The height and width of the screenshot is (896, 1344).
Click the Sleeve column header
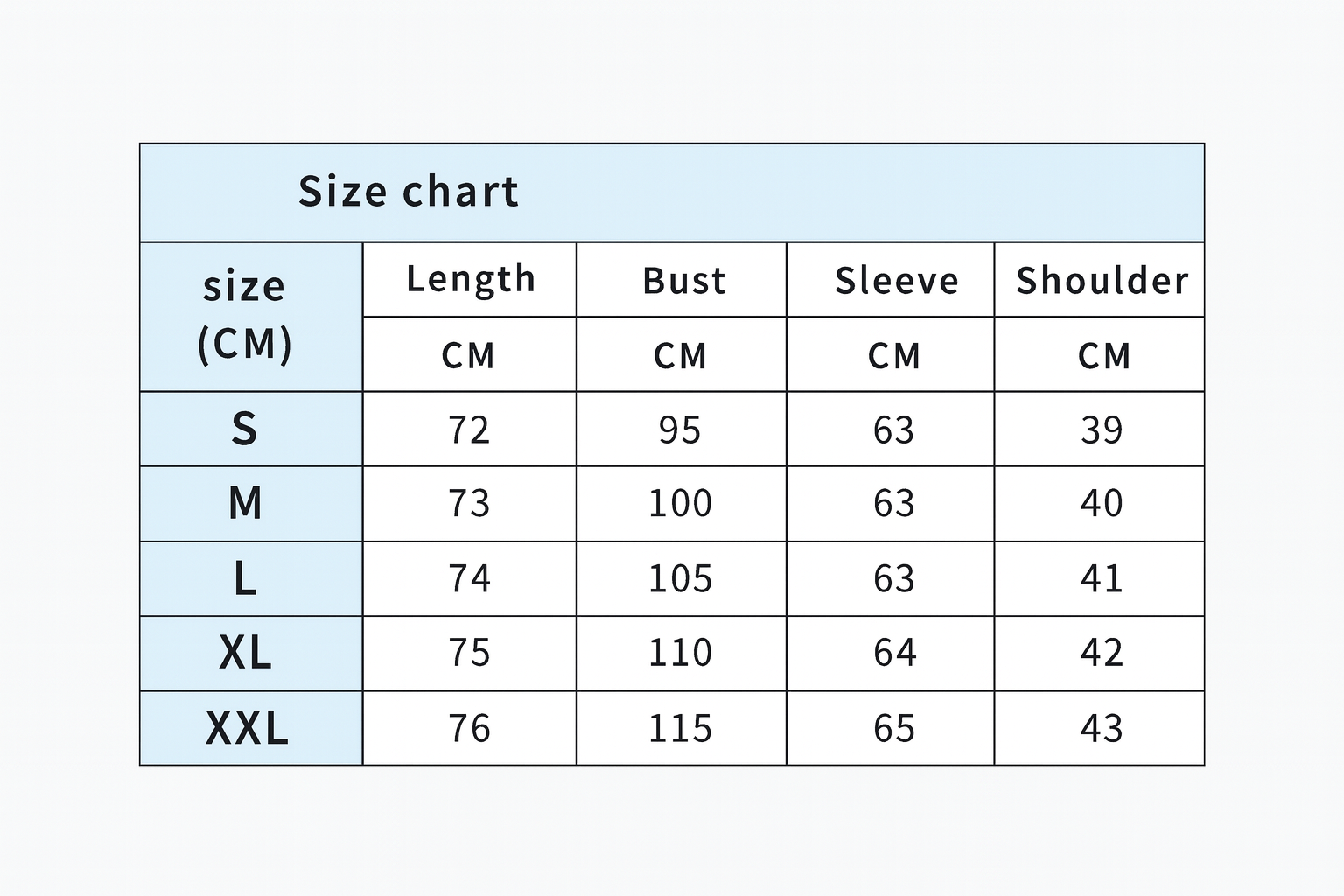point(896,281)
